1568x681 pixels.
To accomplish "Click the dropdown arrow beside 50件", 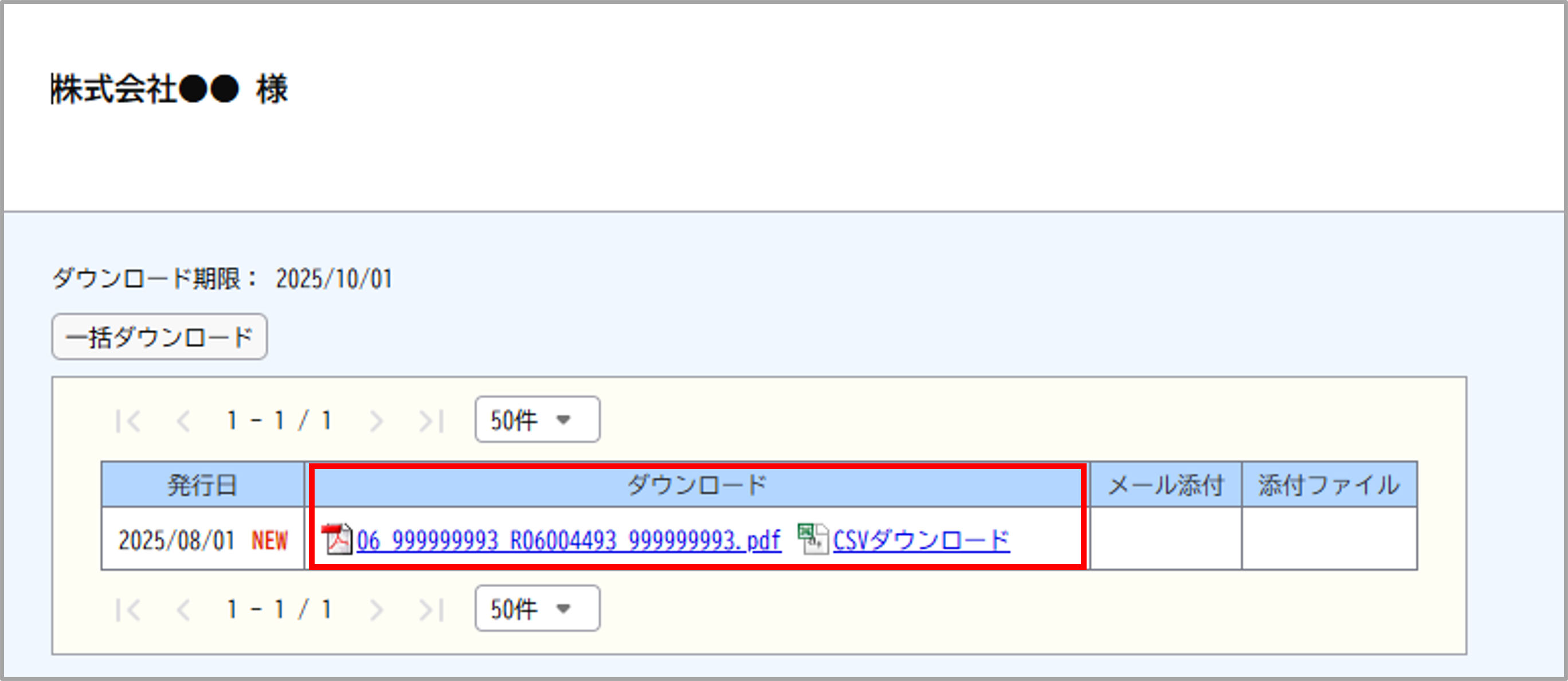I will (x=565, y=419).
